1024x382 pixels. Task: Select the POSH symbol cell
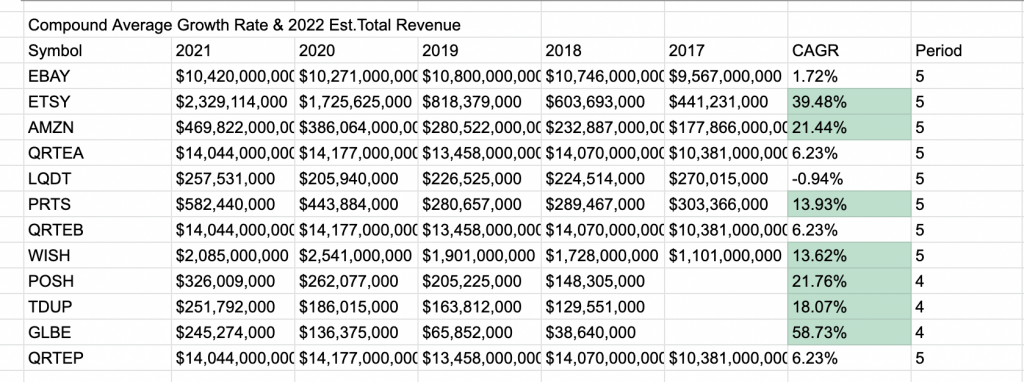pyautogui.click(x=98, y=281)
